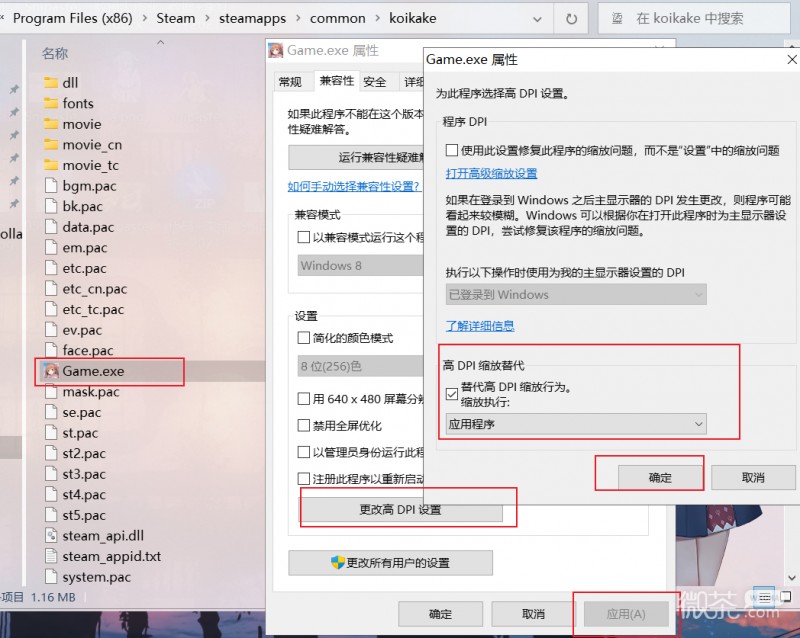
Task: Open the 8 位(256)色 color dropdown
Action: pos(361,366)
